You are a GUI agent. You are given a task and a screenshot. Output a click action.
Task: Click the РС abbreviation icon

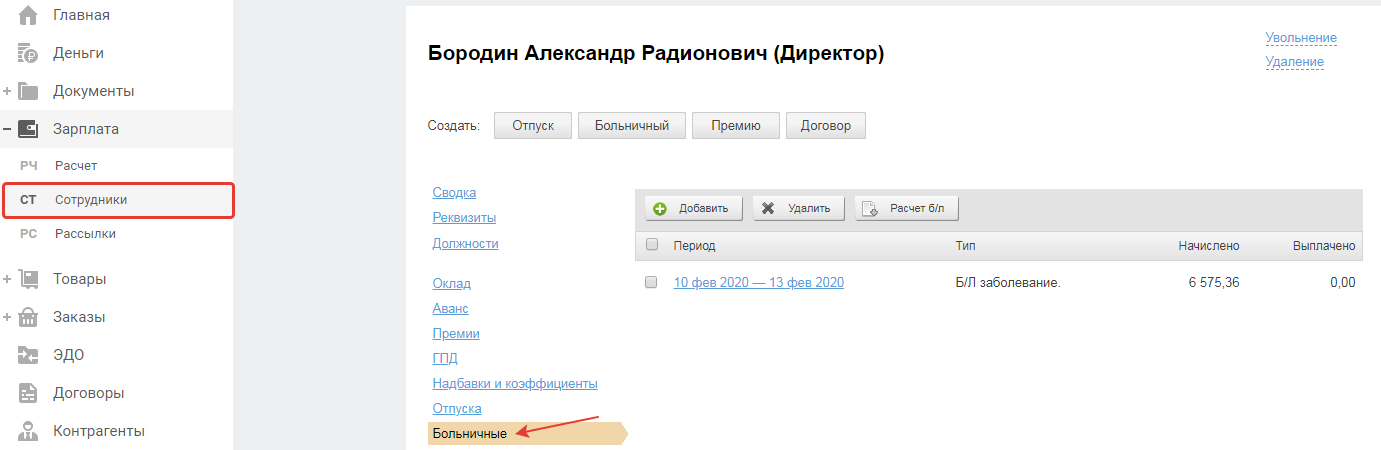click(x=28, y=234)
